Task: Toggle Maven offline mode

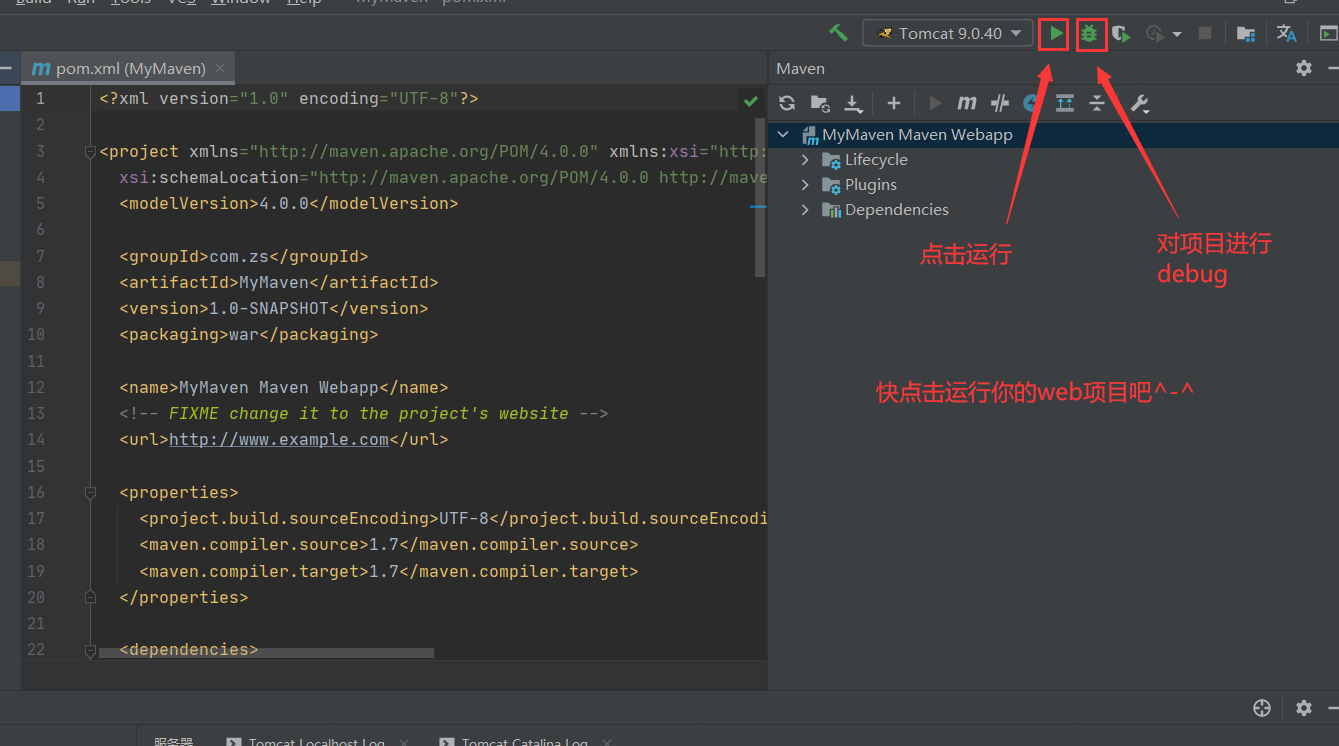Action: [999, 103]
